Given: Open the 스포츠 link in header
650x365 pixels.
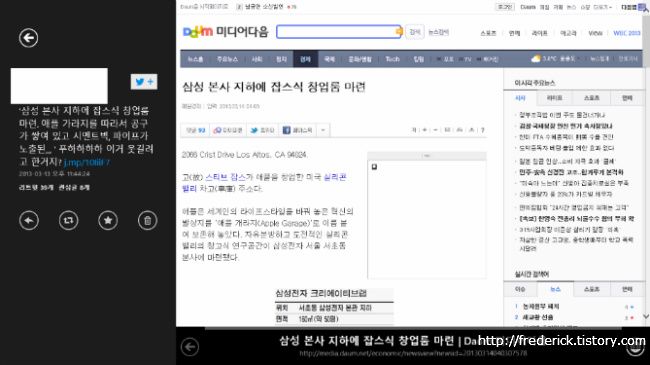Looking at the screenshot, I should click(x=488, y=33).
